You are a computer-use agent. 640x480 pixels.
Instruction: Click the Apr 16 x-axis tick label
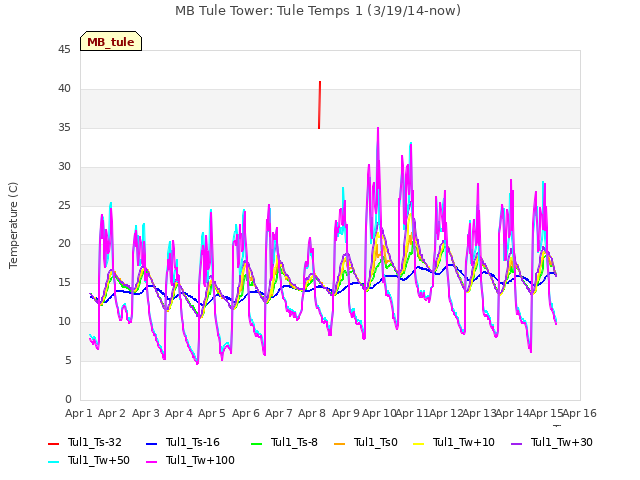(x=580, y=413)
